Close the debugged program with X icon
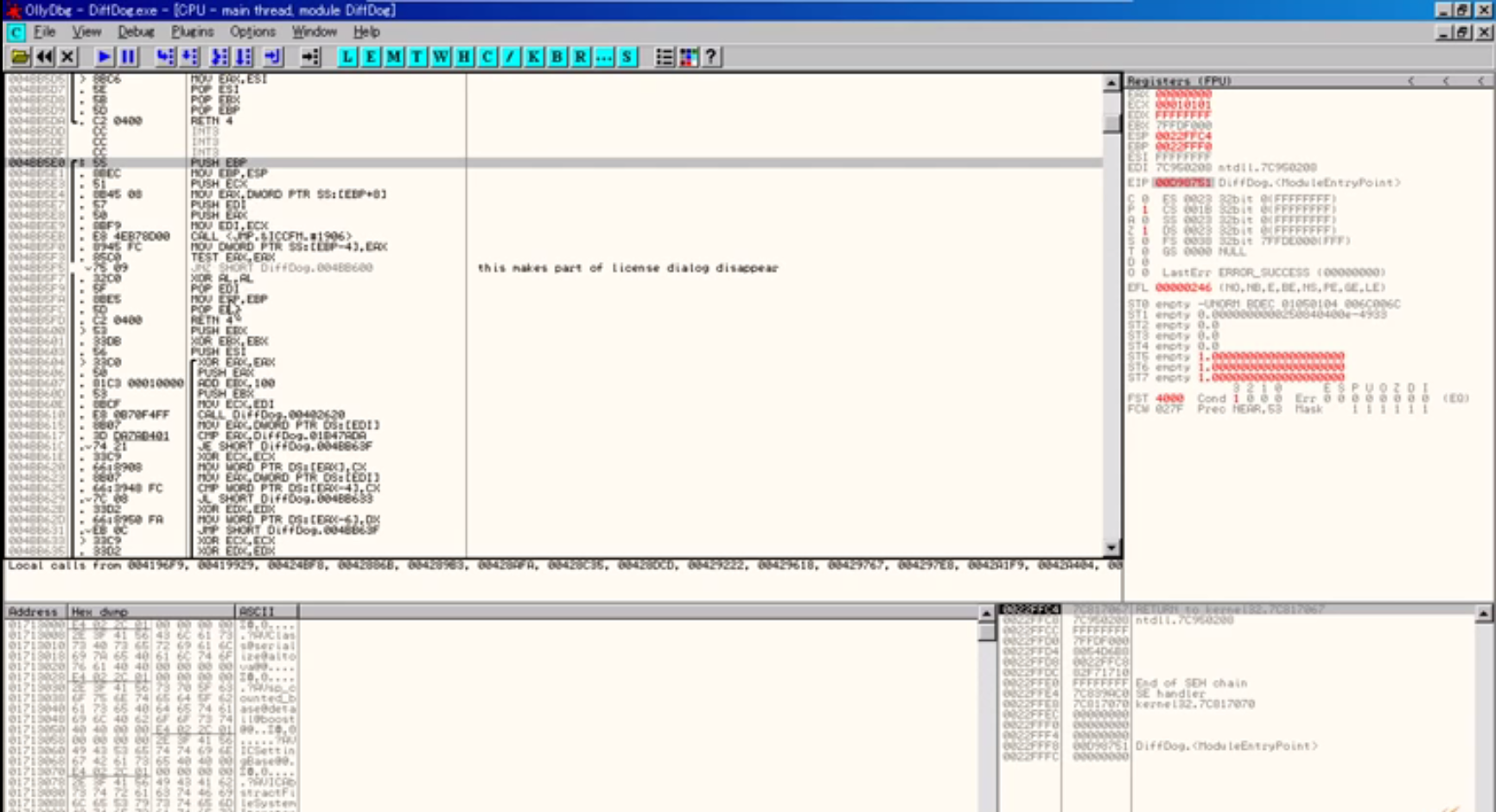 [67, 57]
